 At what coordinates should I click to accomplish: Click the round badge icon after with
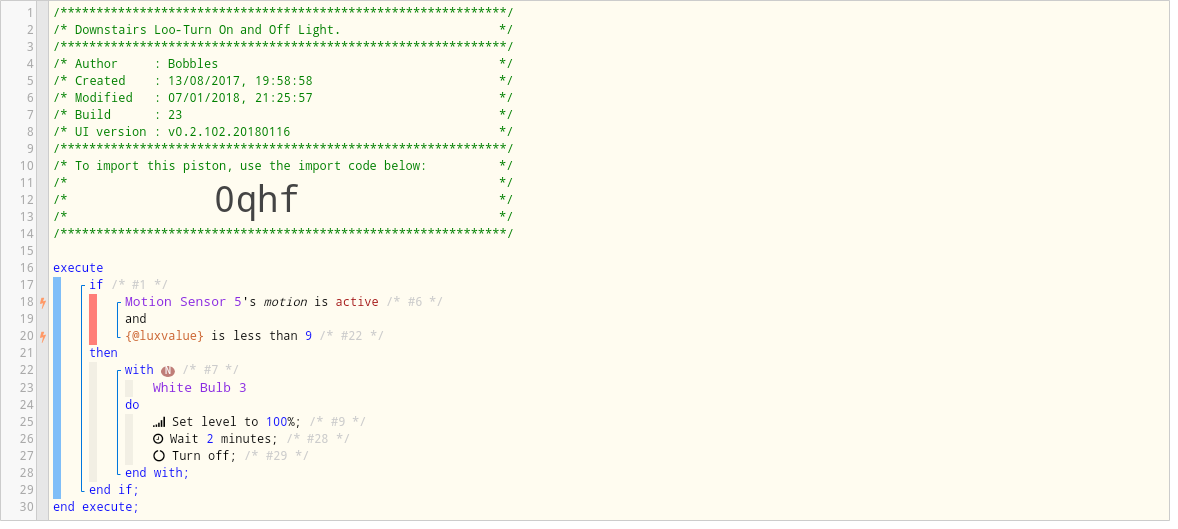coord(168,370)
